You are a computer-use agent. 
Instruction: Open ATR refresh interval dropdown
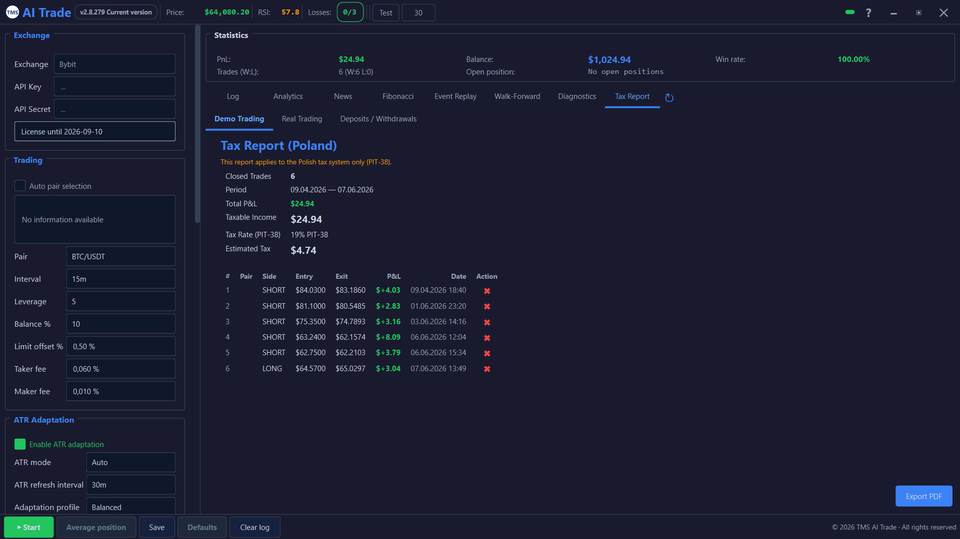click(131, 484)
